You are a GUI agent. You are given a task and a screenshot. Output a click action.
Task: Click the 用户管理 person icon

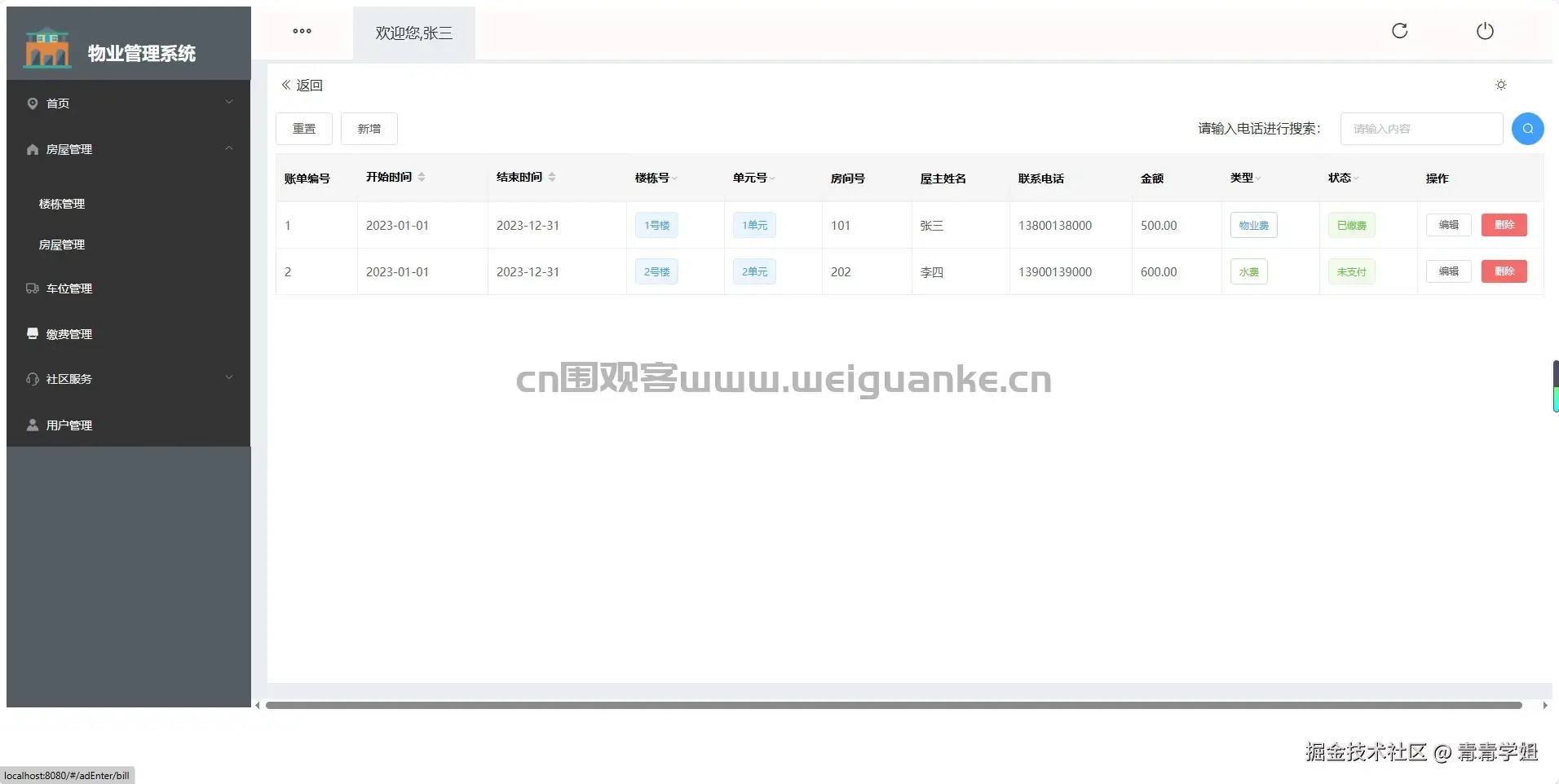[x=33, y=425]
